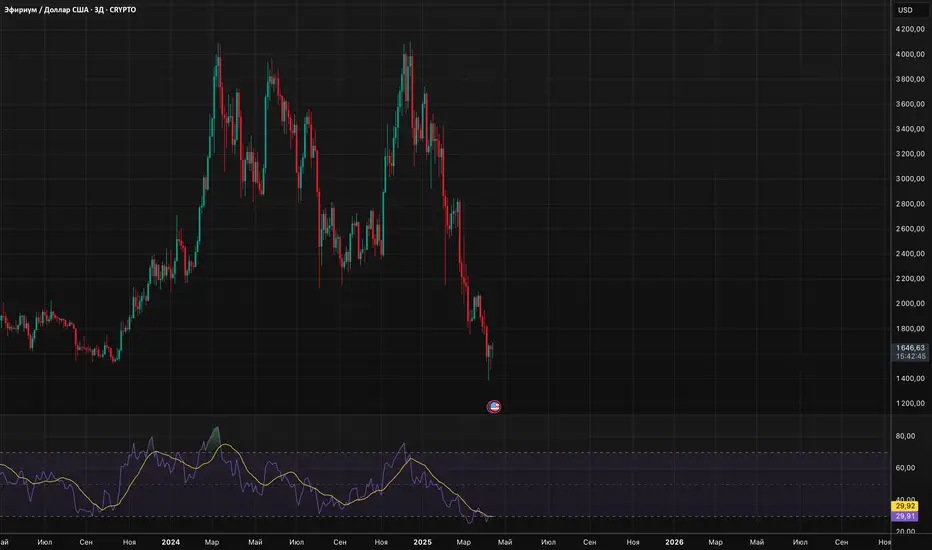
Task: Click the 1400,00 price scale label
Action: tap(910, 379)
